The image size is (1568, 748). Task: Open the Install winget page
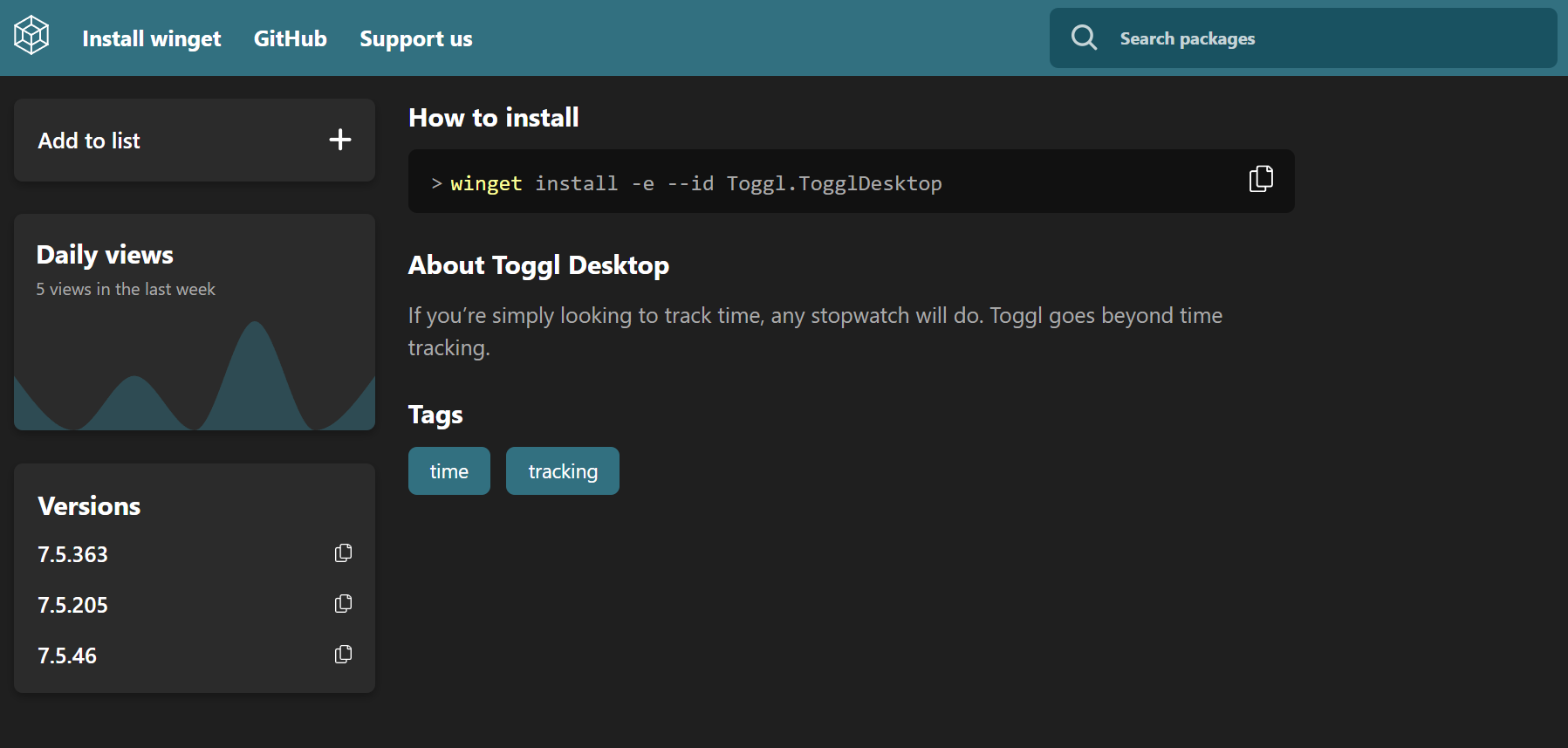(x=152, y=38)
